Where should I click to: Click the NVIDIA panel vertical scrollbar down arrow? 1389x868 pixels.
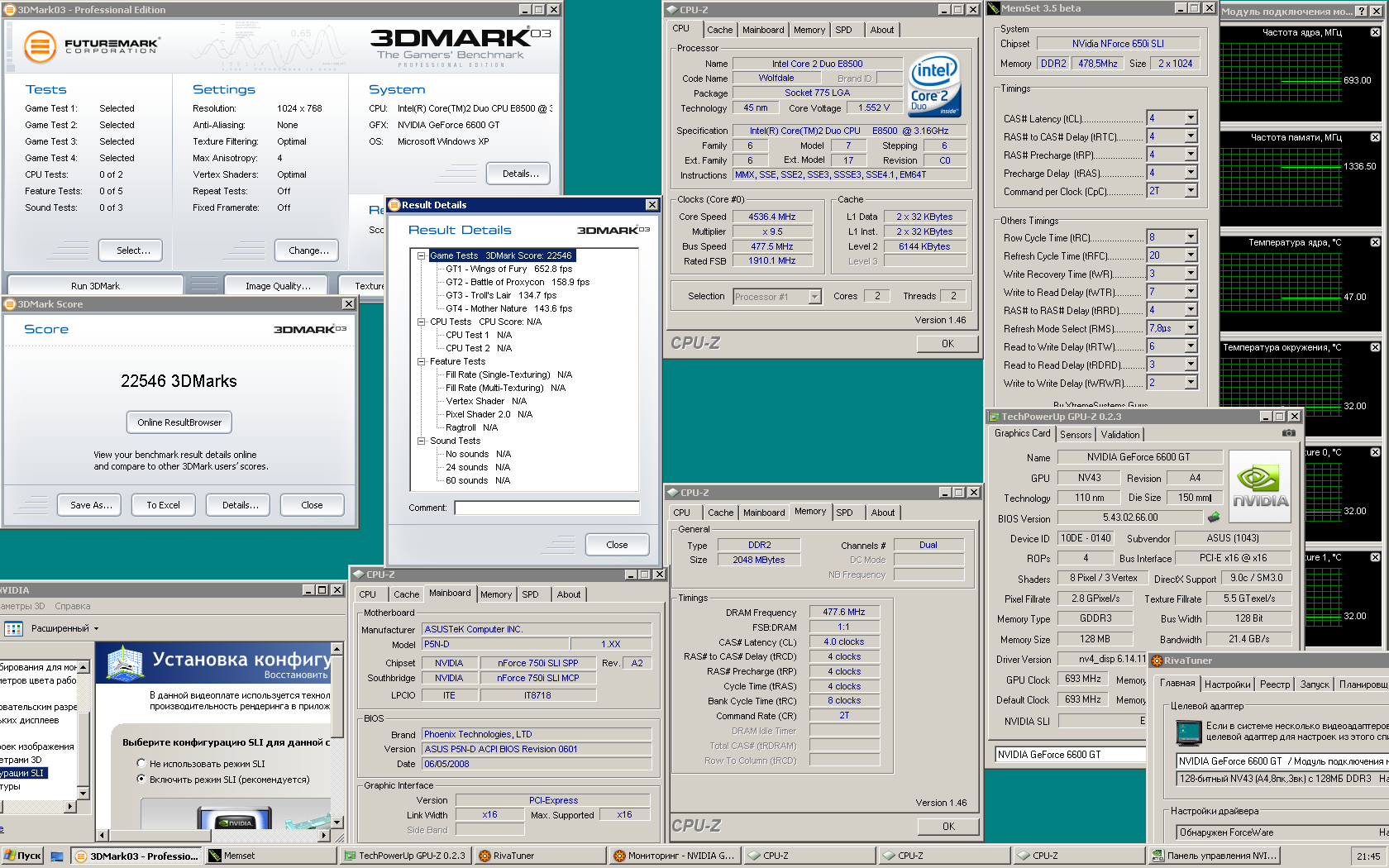pyautogui.click(x=337, y=822)
